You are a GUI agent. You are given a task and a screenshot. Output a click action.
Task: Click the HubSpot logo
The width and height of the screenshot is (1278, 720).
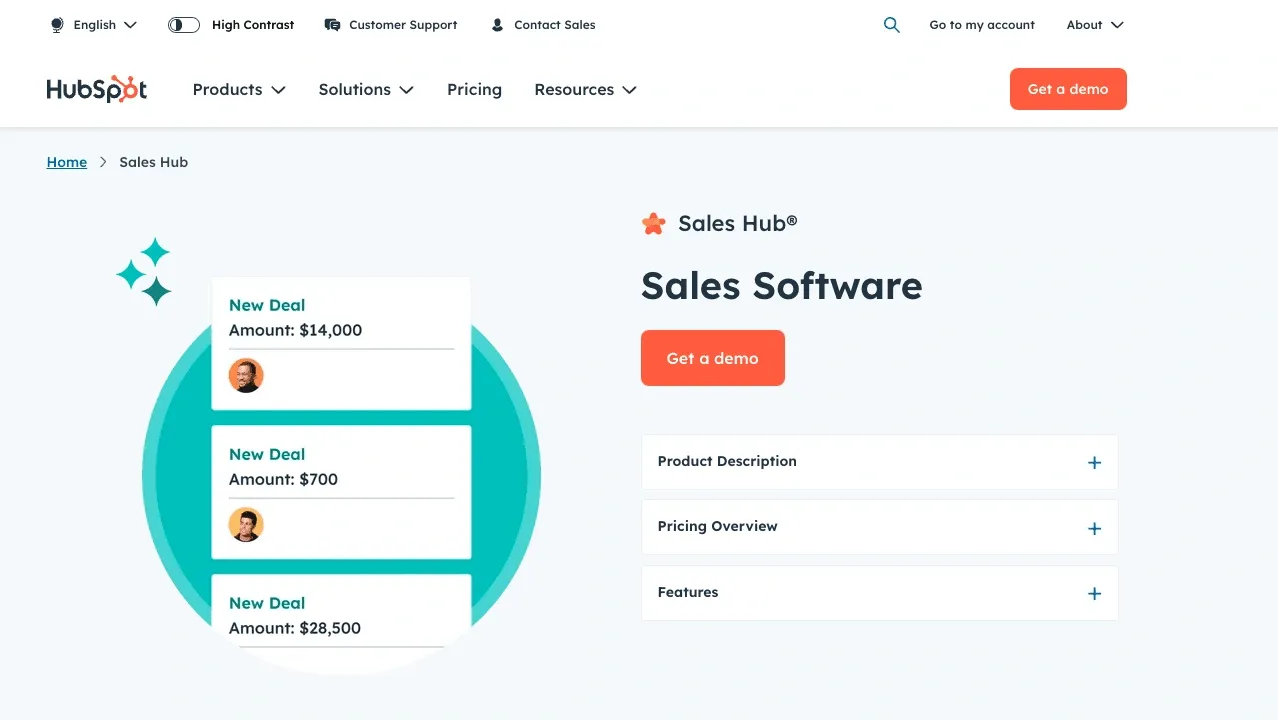(97, 89)
